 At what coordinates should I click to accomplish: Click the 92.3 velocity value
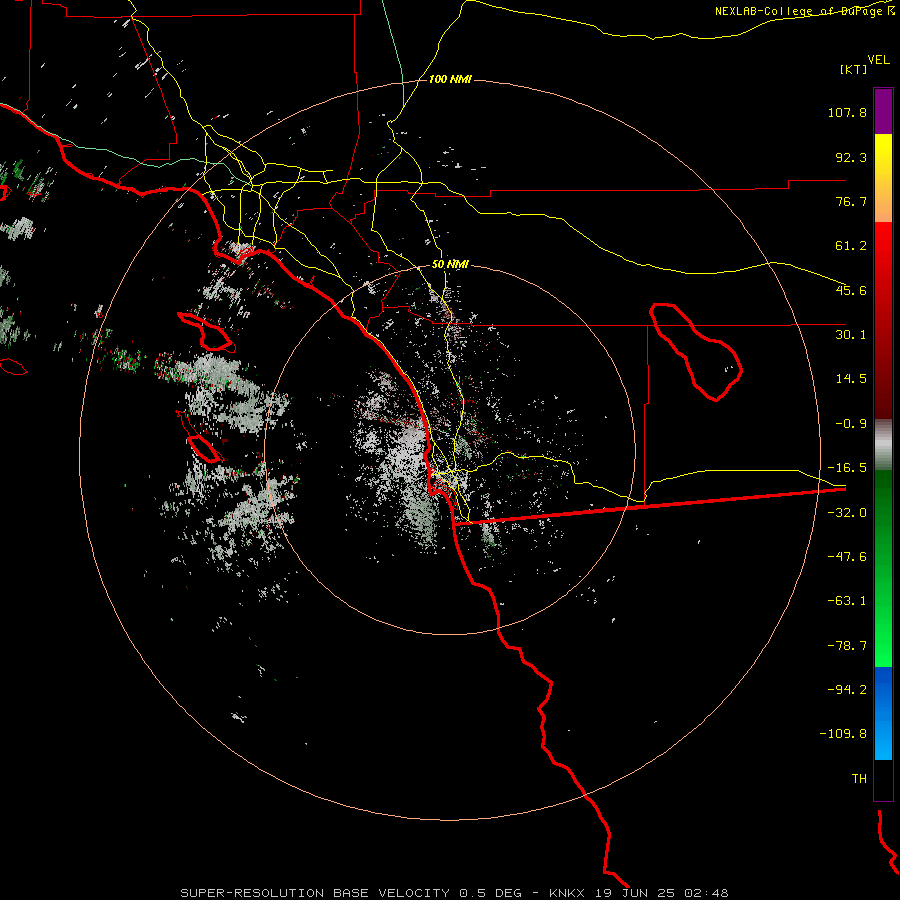(x=851, y=157)
